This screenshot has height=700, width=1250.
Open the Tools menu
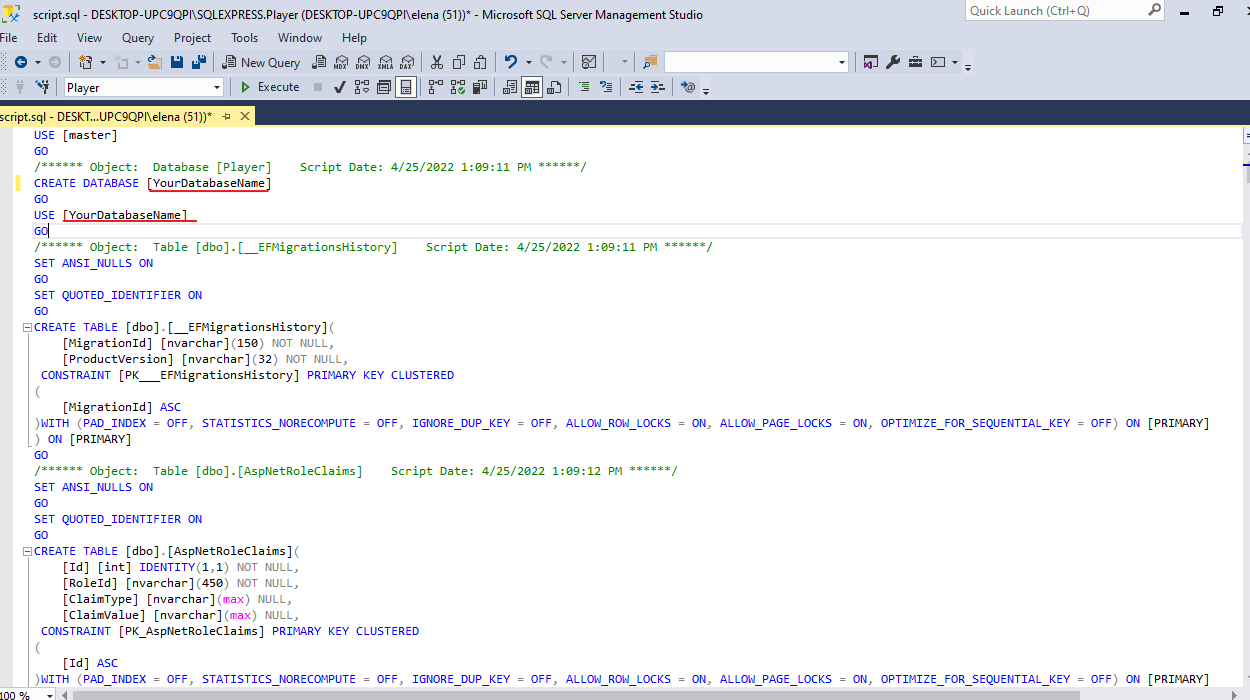click(x=244, y=37)
